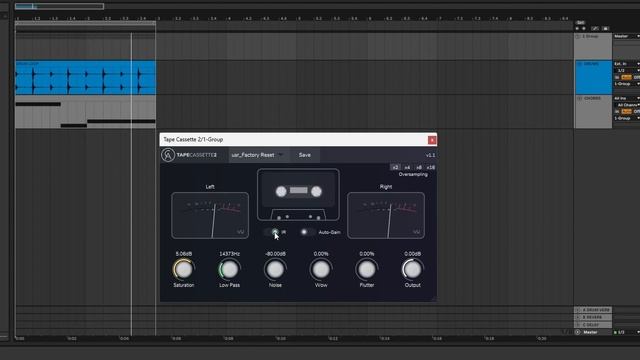
Task: Click the Low Pass knob
Action: (229, 269)
